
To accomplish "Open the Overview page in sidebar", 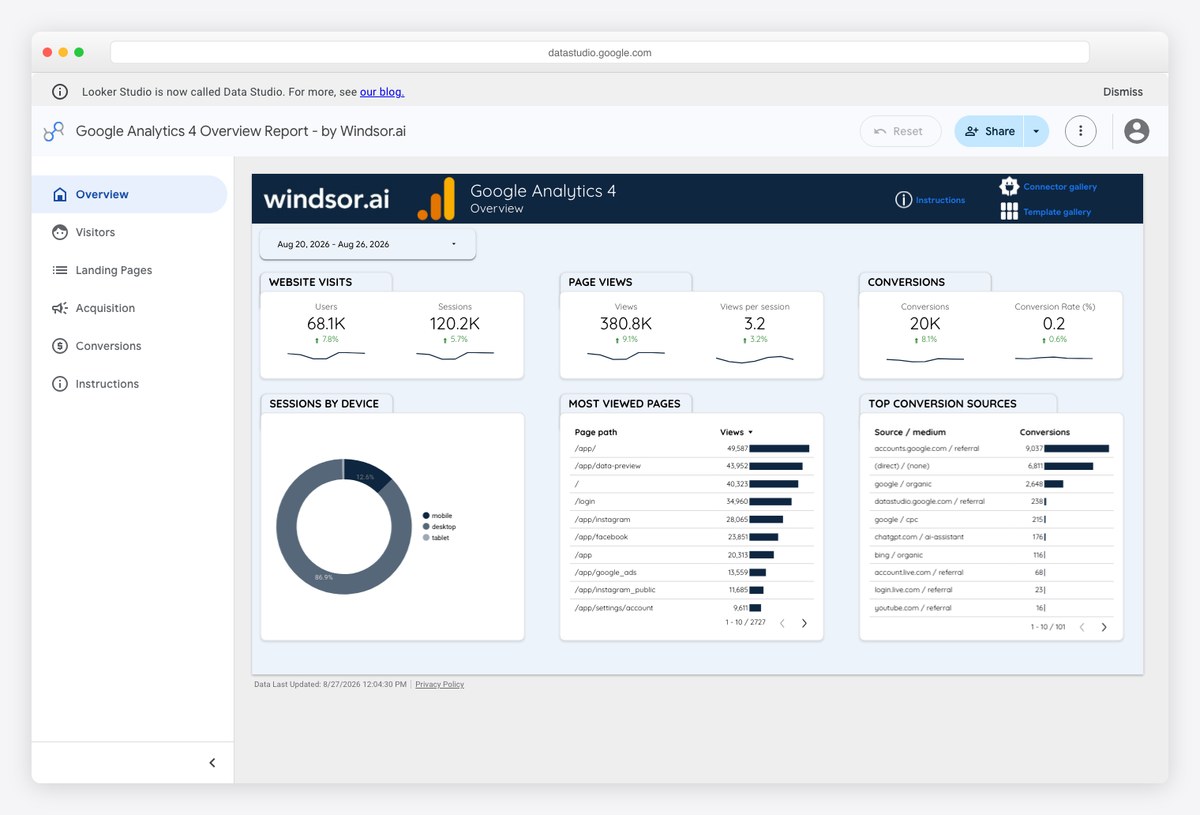I will tap(129, 194).
